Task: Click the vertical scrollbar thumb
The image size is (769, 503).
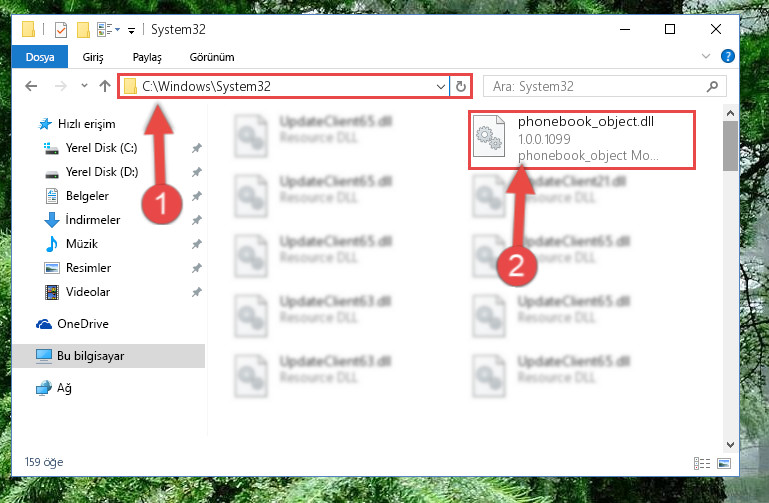Action: (730, 146)
